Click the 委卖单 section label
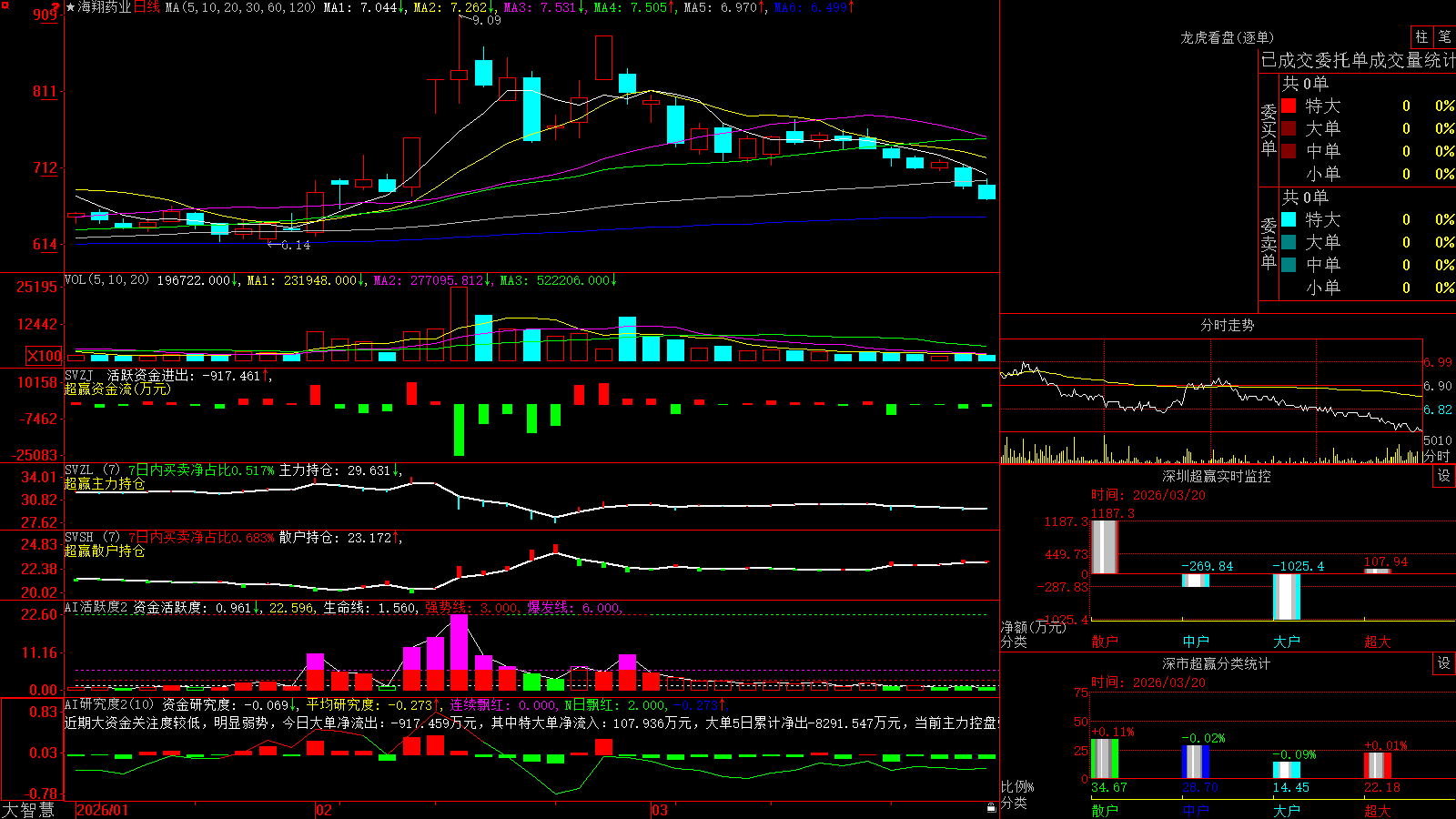This screenshot has height=819, width=1456. [1269, 244]
